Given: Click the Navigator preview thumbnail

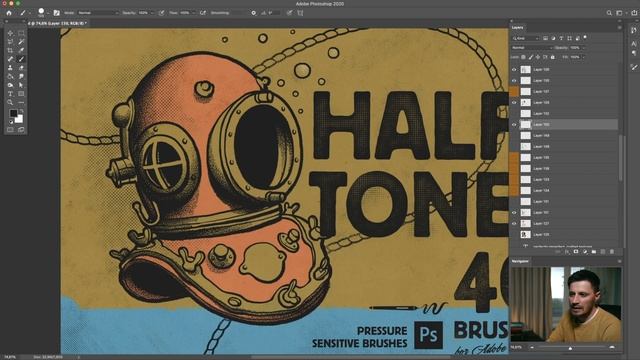Looking at the screenshot, I should coord(566,304).
